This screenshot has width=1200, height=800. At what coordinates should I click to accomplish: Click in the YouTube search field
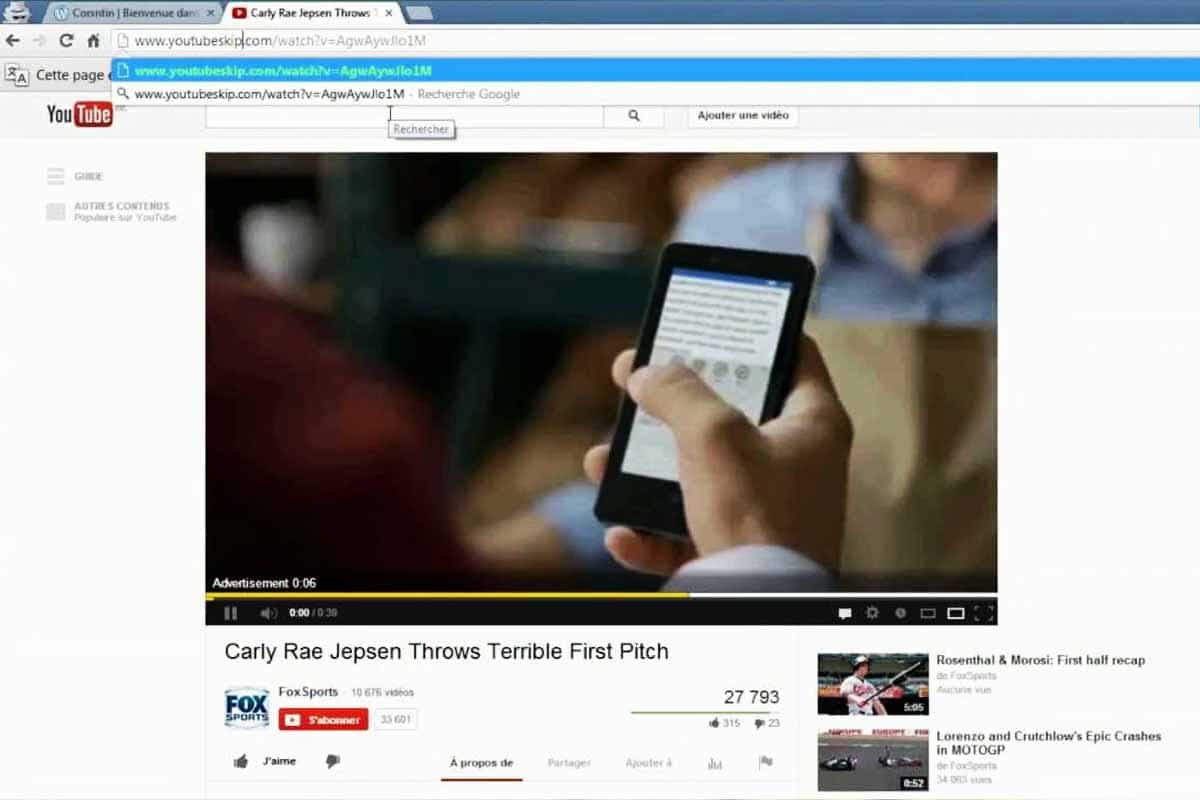point(404,115)
